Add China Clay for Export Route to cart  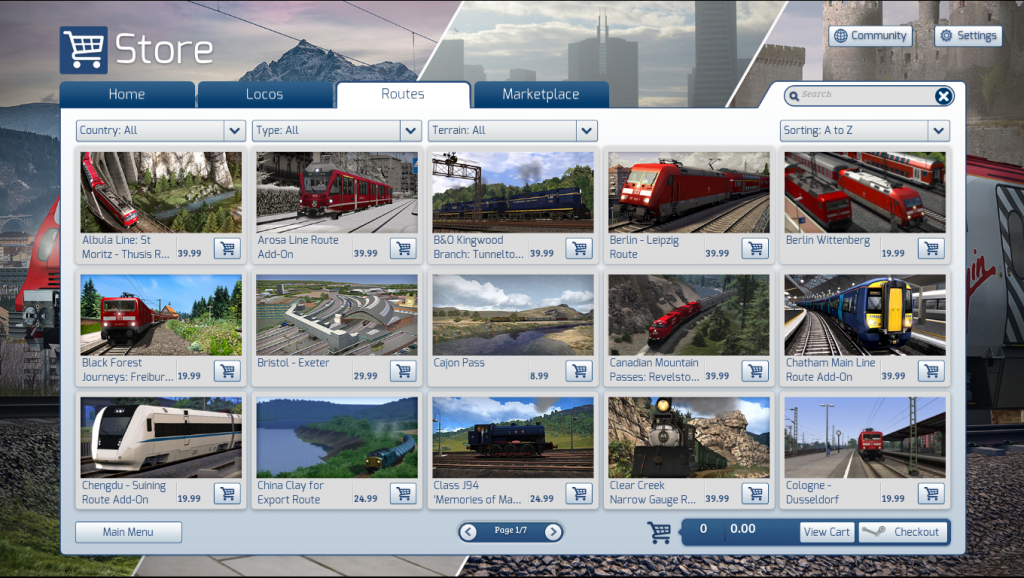(x=403, y=493)
